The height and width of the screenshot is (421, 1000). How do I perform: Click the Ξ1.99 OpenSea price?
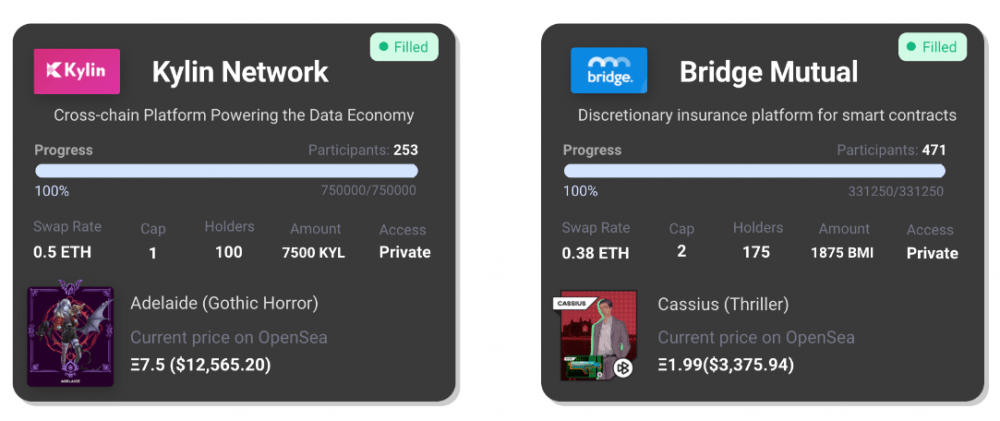pyautogui.click(x=726, y=365)
